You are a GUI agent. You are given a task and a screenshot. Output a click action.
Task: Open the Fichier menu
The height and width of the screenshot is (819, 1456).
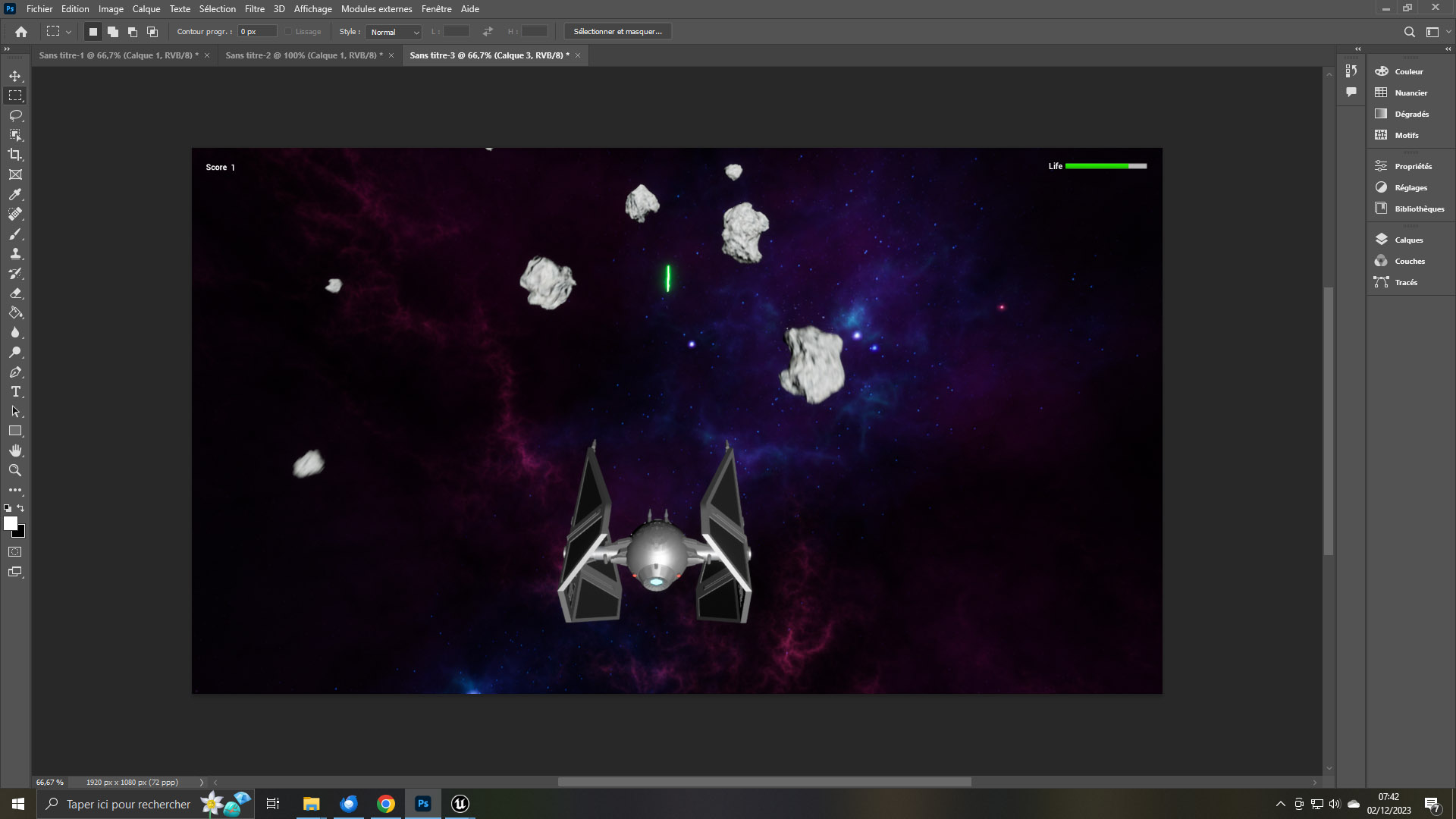(39, 9)
